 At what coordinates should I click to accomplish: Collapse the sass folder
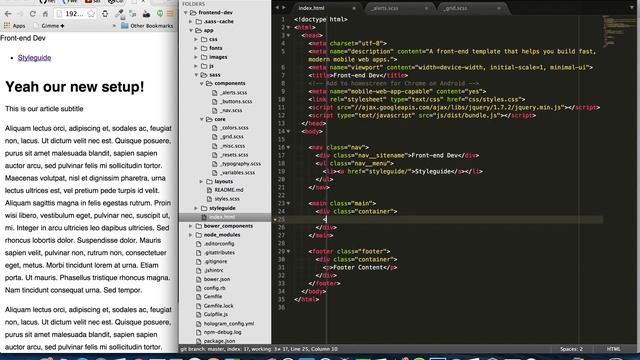coord(196,75)
